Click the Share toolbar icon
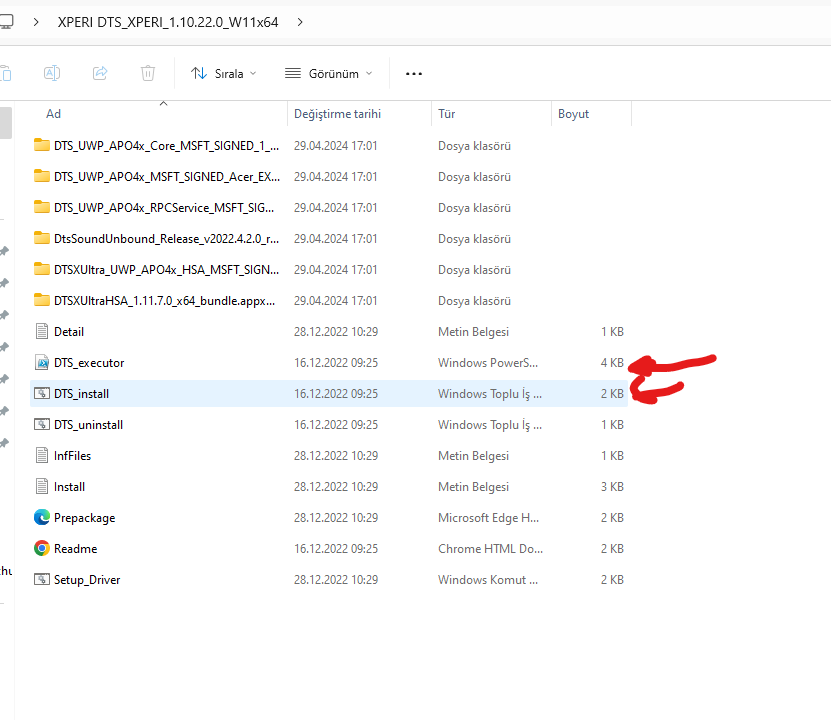The width and height of the screenshot is (831, 720). point(100,73)
